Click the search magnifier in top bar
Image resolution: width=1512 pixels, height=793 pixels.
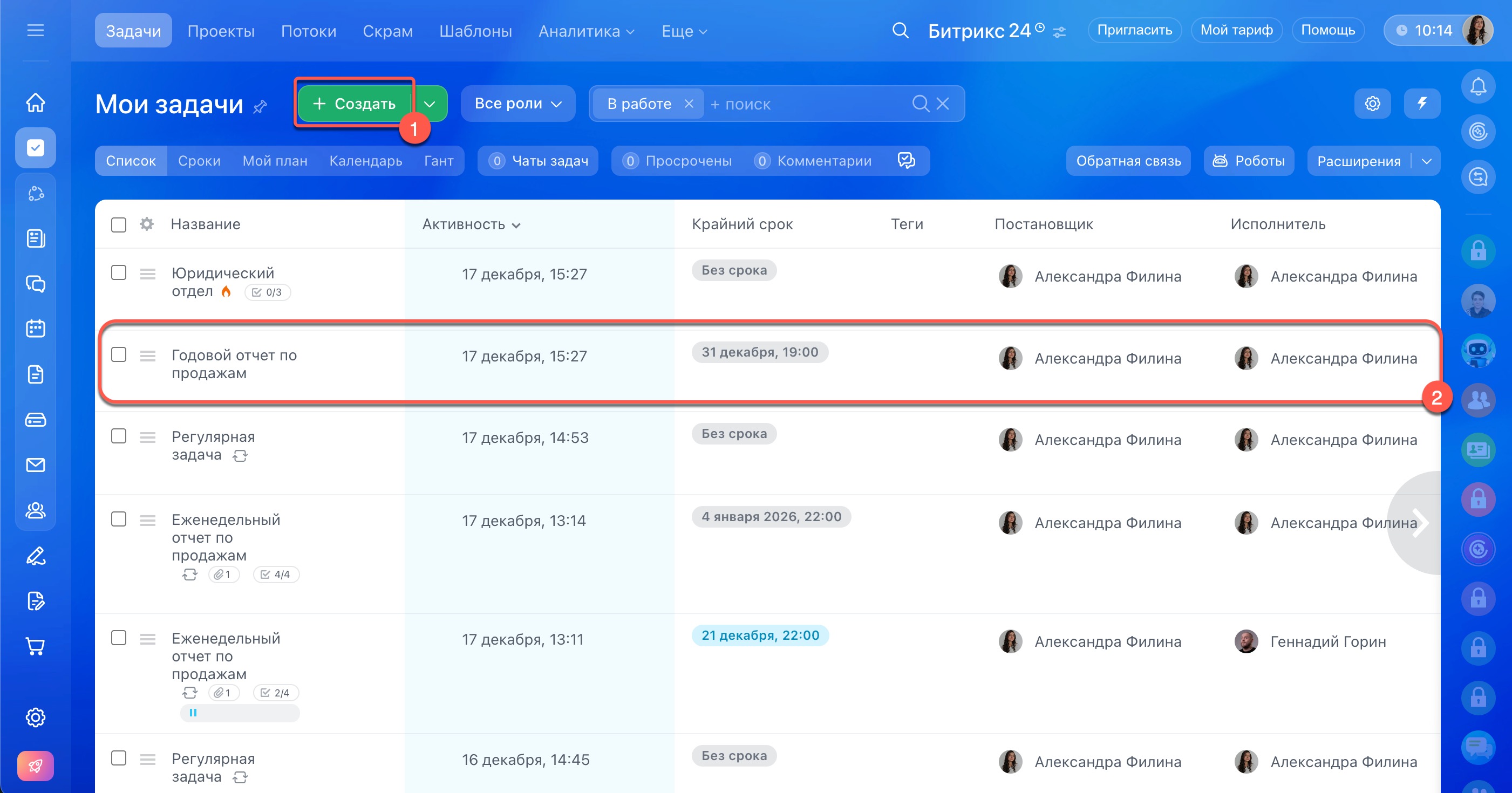pyautogui.click(x=900, y=31)
